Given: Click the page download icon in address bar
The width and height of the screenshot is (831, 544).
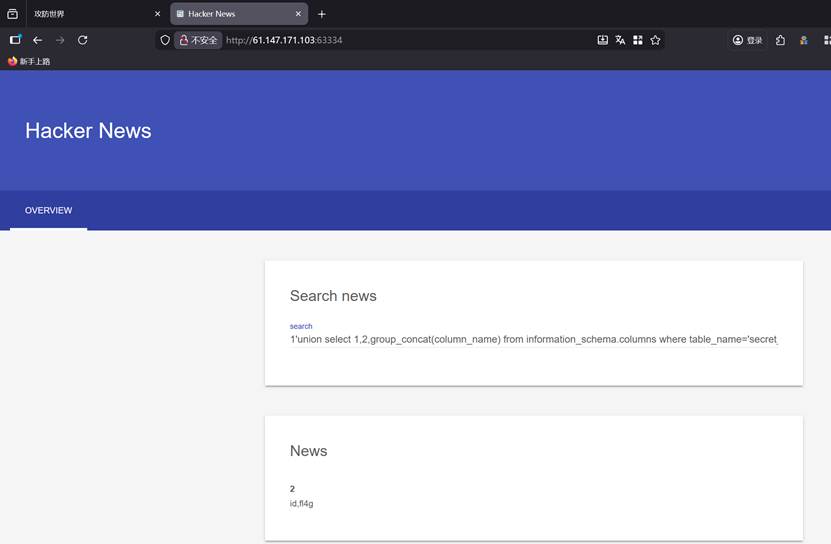Looking at the screenshot, I should pyautogui.click(x=603, y=40).
